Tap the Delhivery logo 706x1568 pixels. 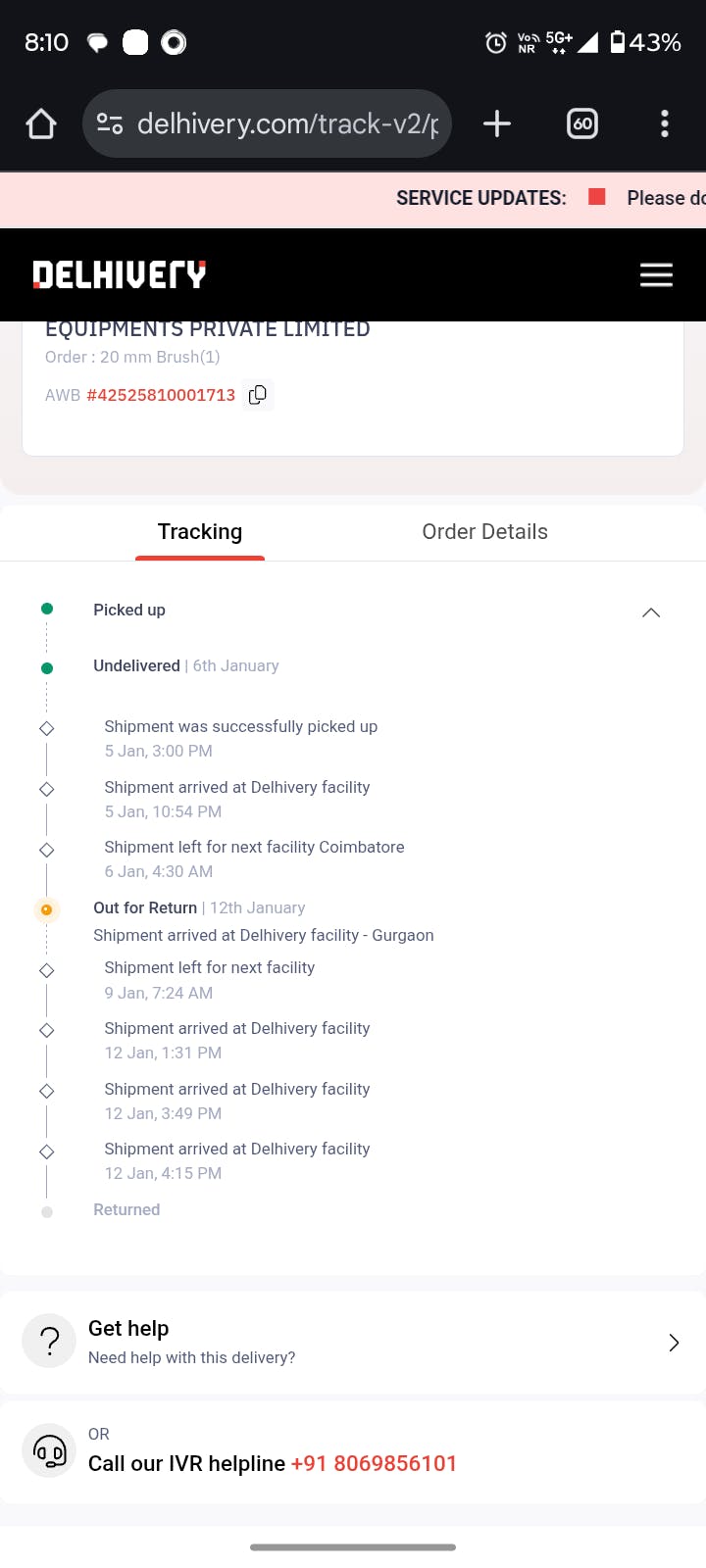pyautogui.click(x=120, y=274)
